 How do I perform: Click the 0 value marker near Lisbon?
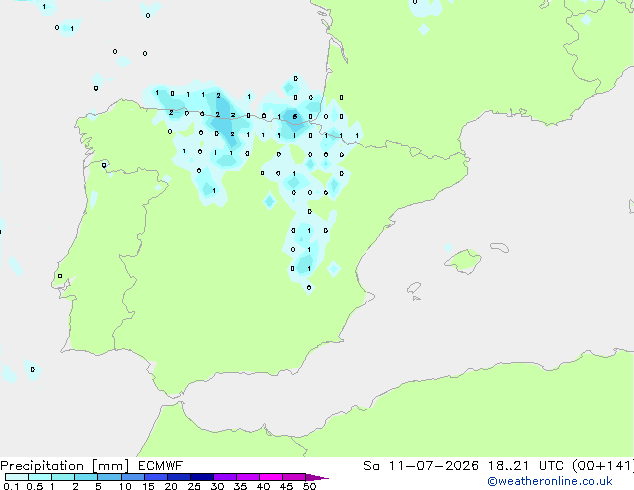(60, 276)
